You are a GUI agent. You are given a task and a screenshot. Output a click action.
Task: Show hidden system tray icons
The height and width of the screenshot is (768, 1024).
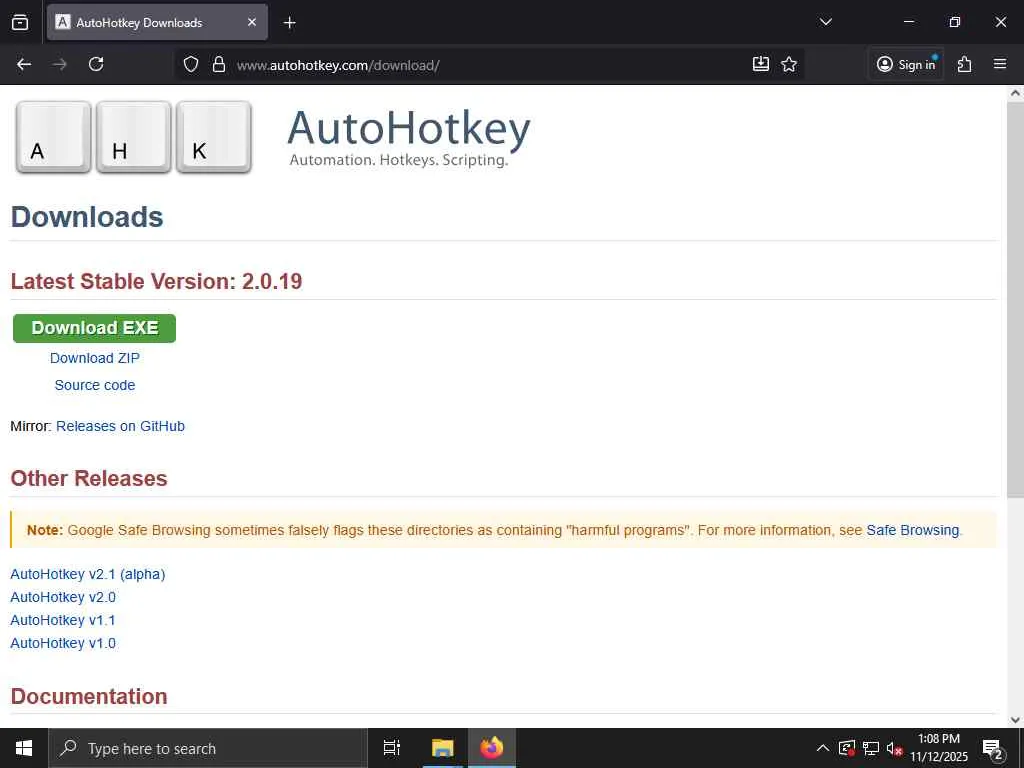[x=823, y=748]
